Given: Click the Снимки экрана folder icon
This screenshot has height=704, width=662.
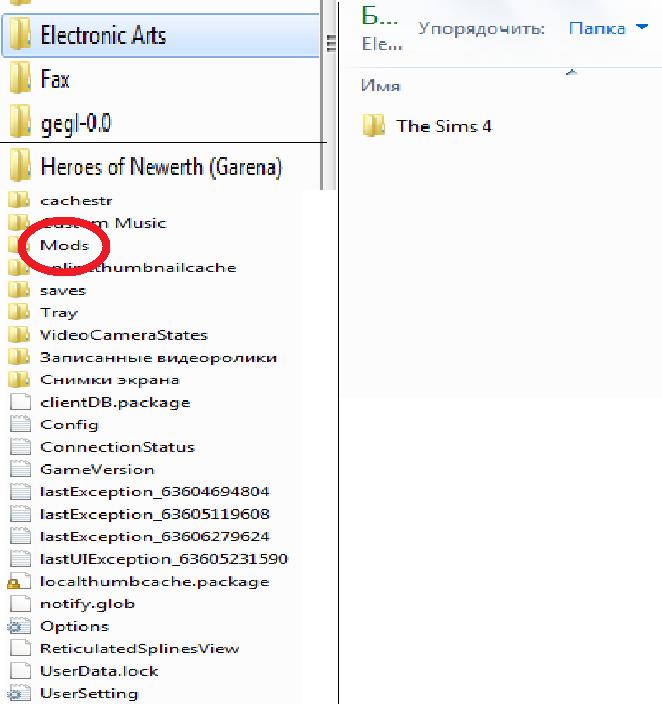Looking at the screenshot, I should [19, 379].
